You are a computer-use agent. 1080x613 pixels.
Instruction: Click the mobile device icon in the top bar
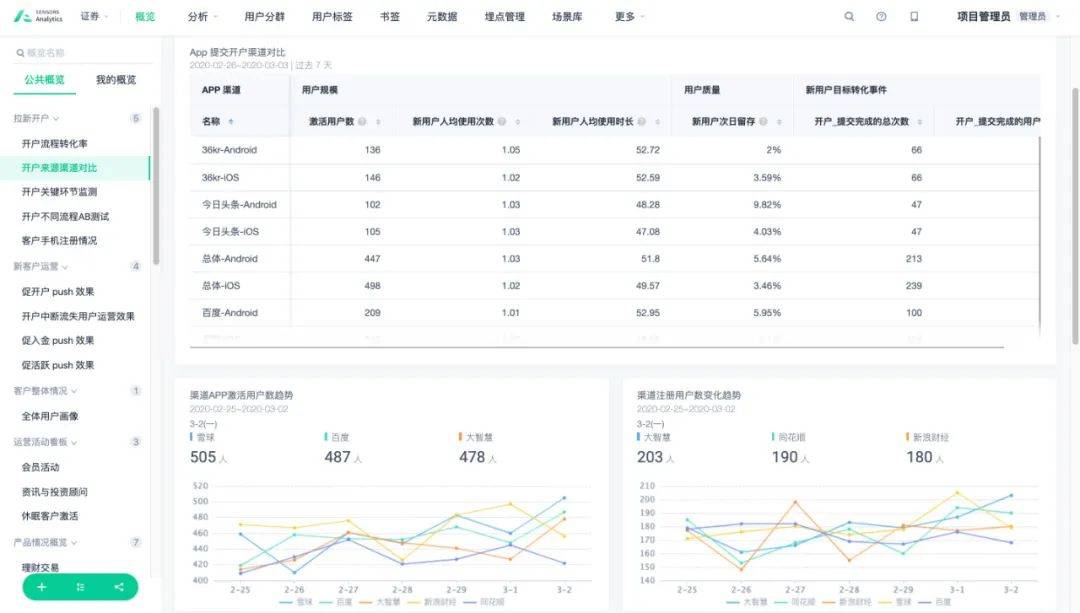913,16
